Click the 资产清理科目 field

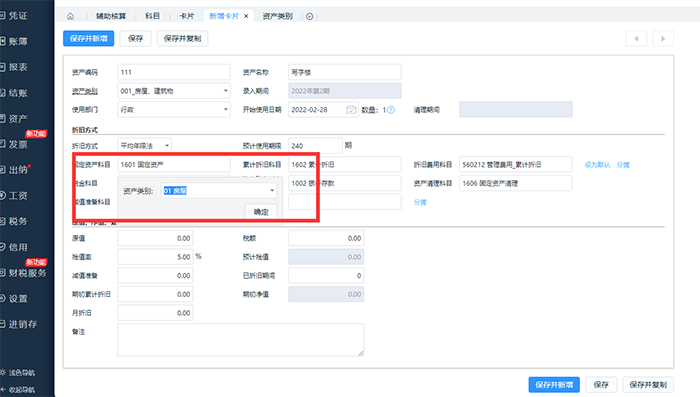(x=516, y=183)
